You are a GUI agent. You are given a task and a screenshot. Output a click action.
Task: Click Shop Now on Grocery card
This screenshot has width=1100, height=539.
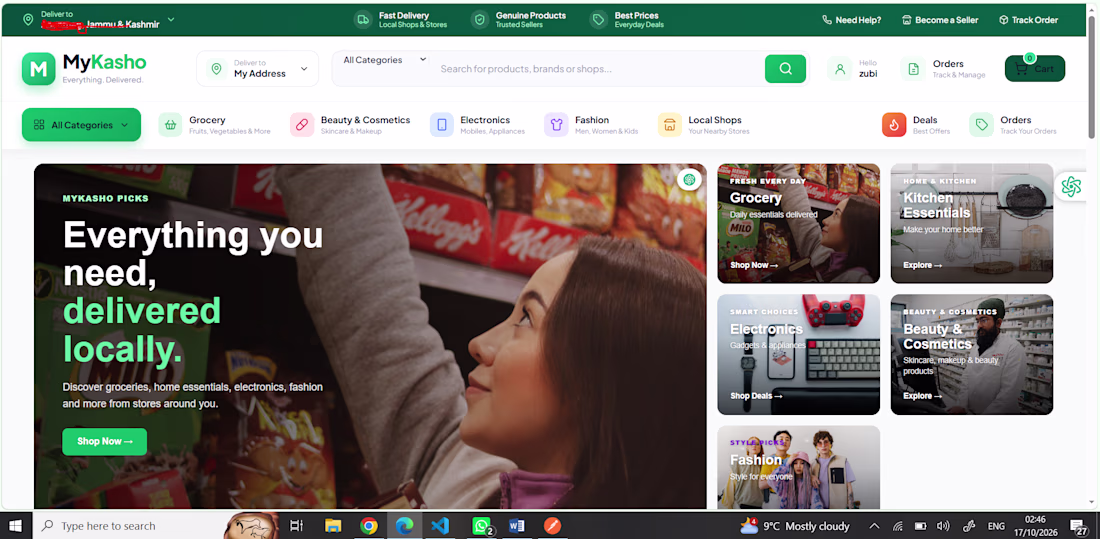coord(754,265)
